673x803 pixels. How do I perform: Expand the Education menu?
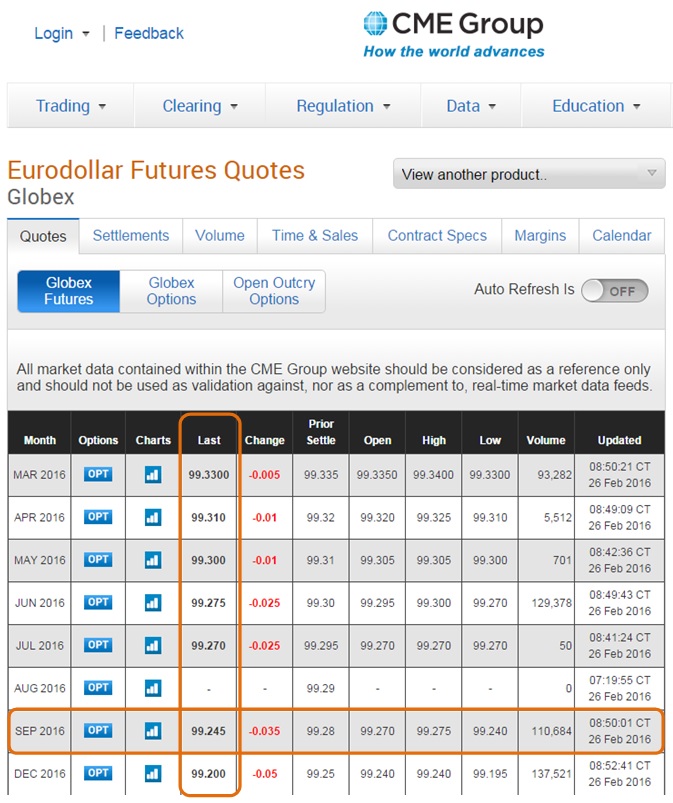tap(597, 106)
